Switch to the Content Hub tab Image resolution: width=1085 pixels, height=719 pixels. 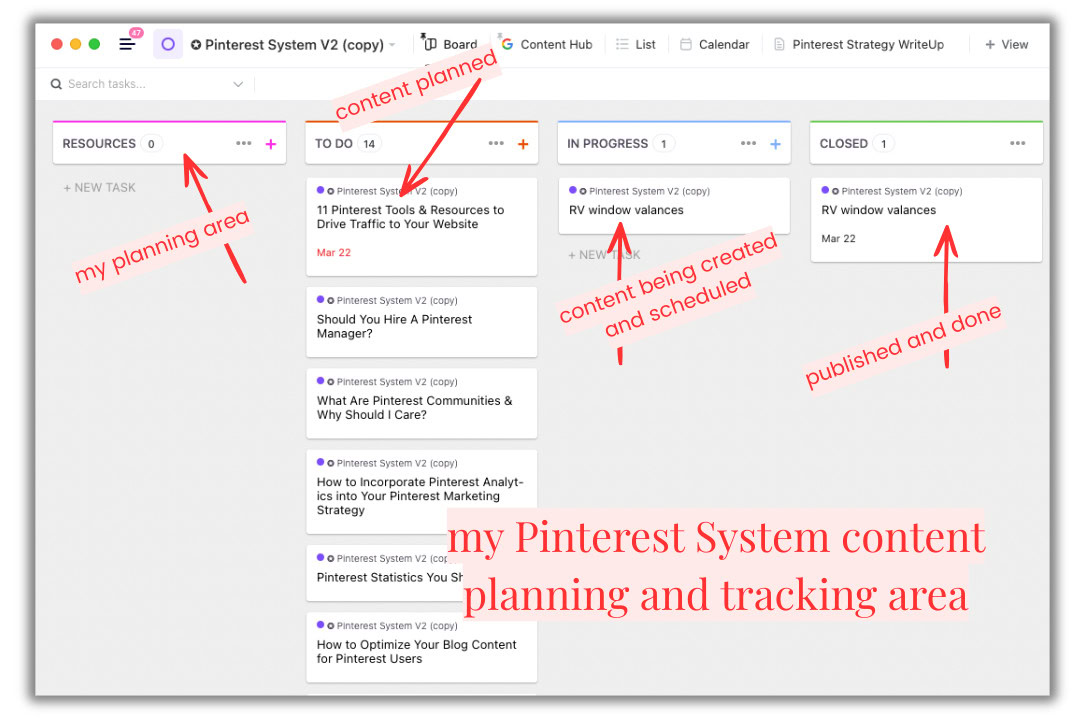[x=547, y=44]
